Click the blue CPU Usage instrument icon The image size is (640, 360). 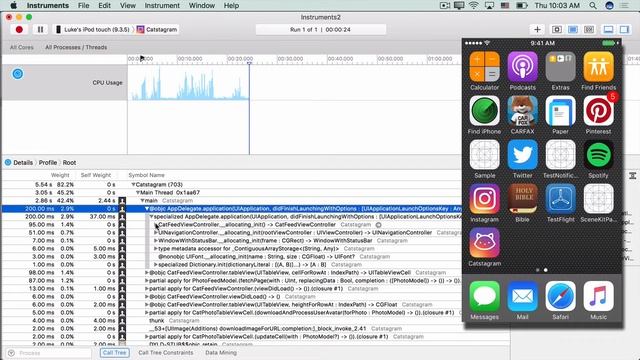[18, 74]
